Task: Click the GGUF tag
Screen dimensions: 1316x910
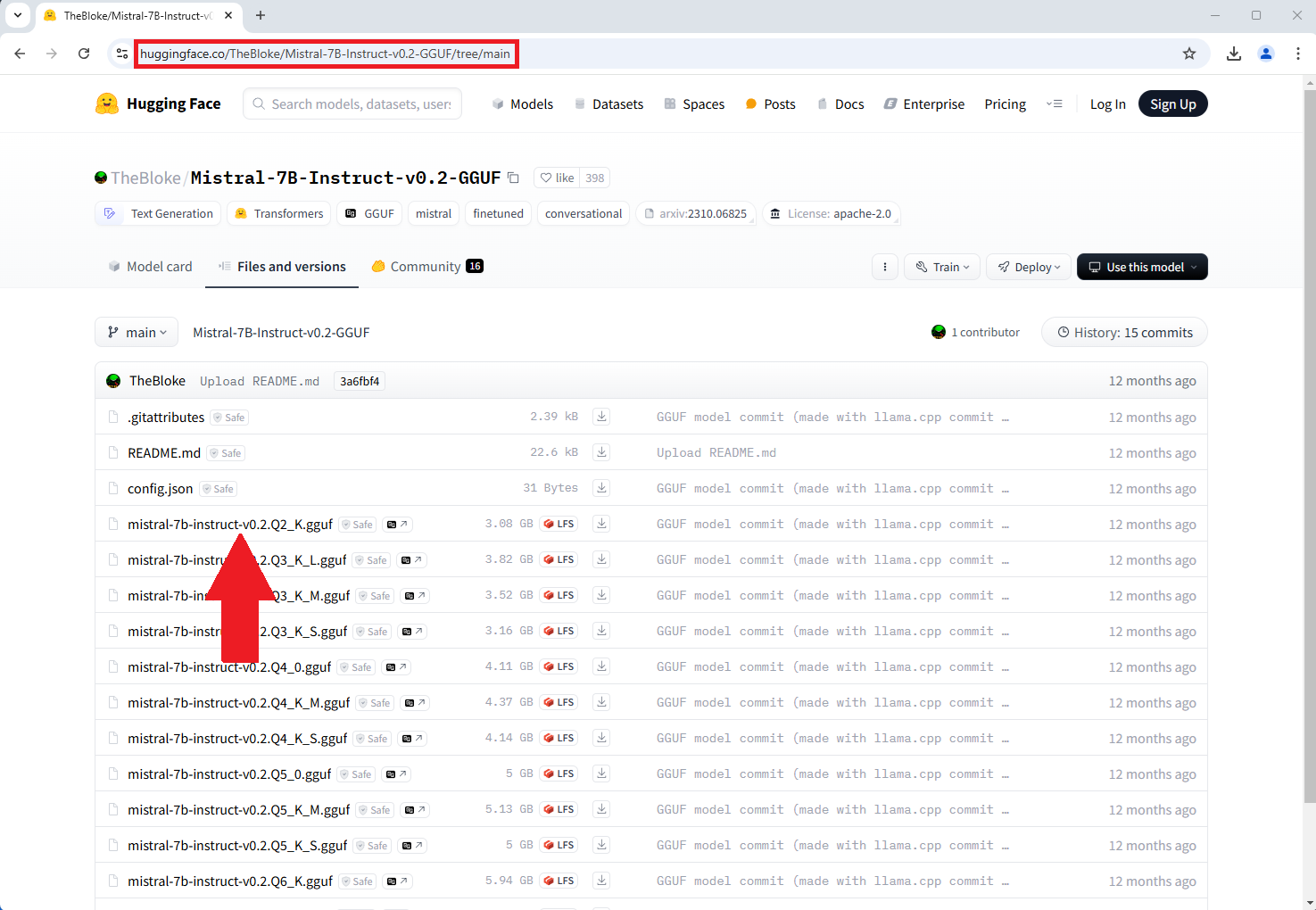Action: (x=369, y=213)
